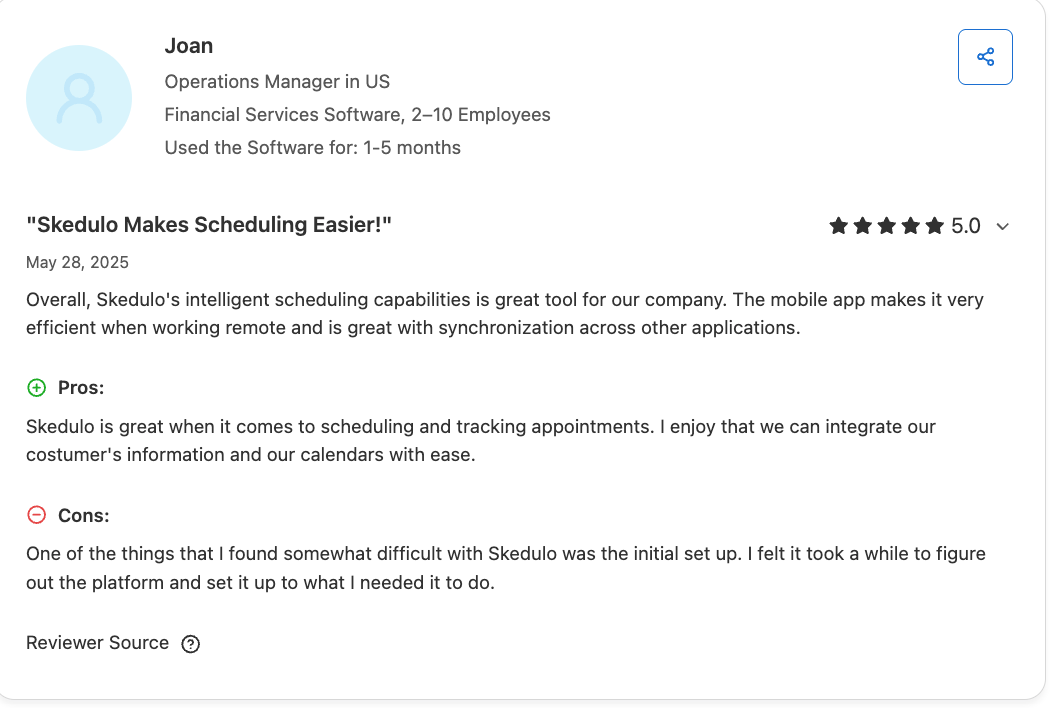
Task: Click the third, middle star of the rating
Action: pyautogui.click(x=886, y=226)
